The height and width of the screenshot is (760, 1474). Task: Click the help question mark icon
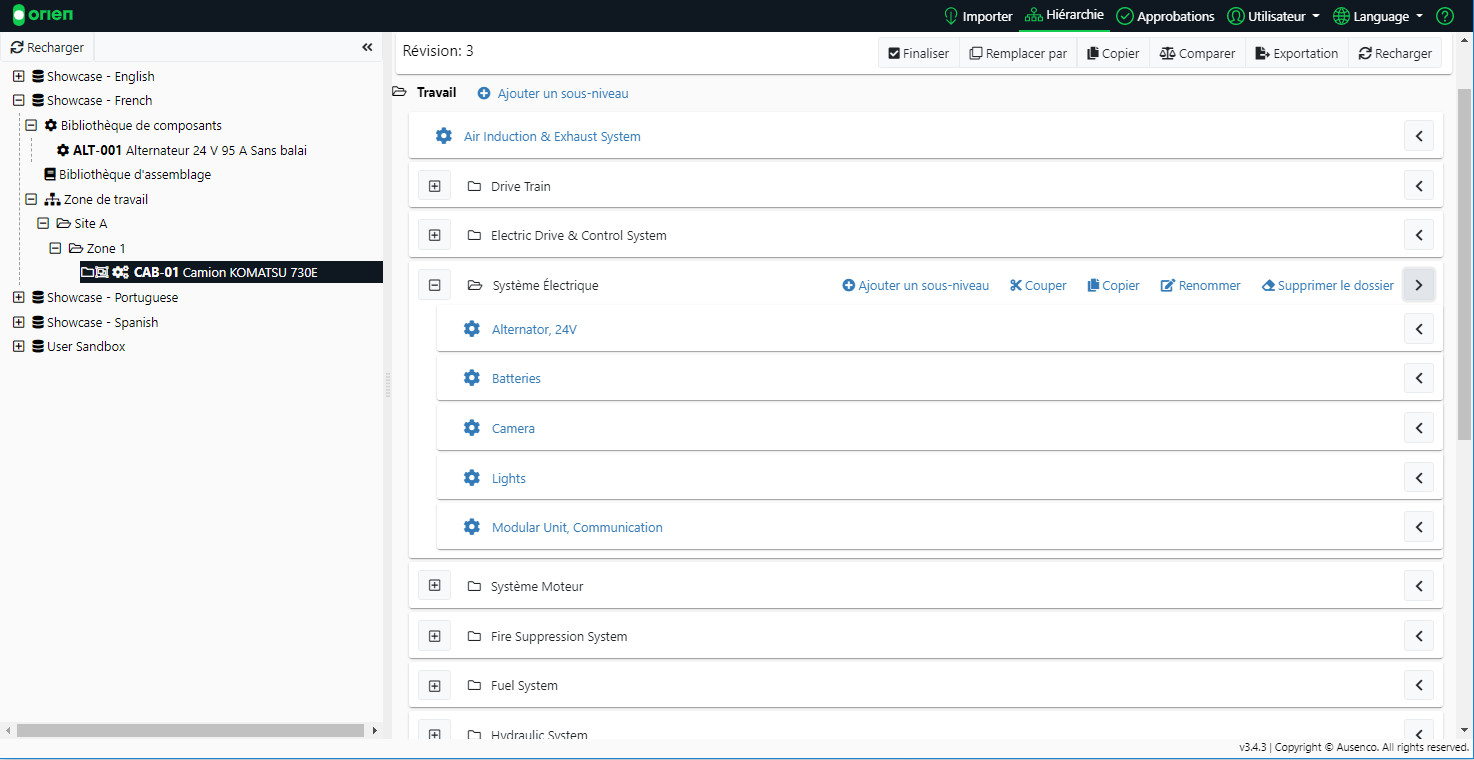click(x=1444, y=16)
